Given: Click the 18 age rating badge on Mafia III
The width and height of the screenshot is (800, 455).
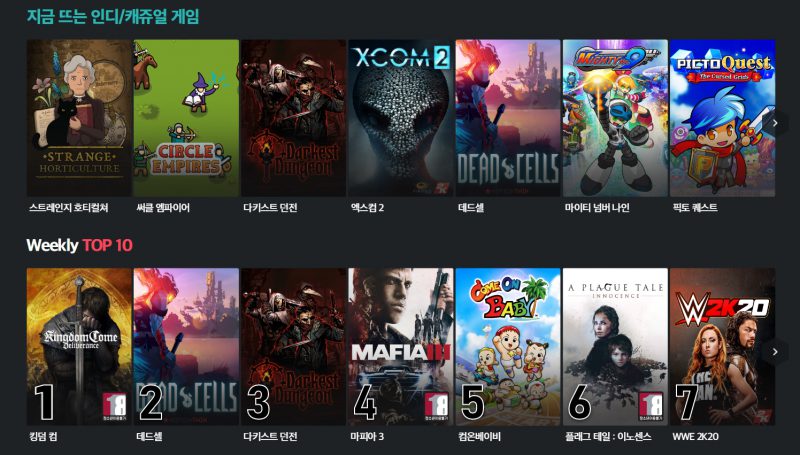Looking at the screenshot, I should pyautogui.click(x=436, y=407).
